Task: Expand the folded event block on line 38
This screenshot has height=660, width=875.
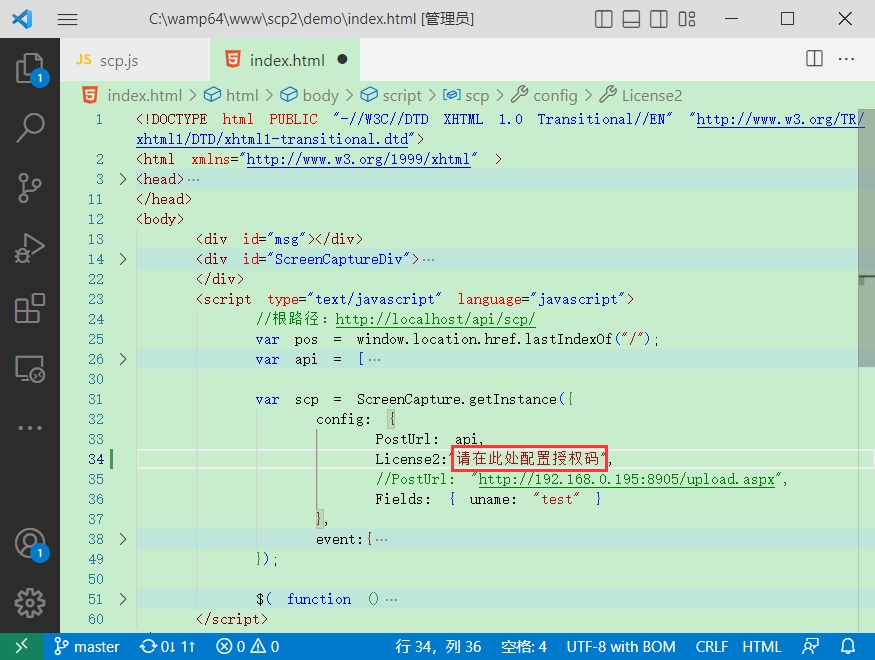Action: (x=123, y=539)
